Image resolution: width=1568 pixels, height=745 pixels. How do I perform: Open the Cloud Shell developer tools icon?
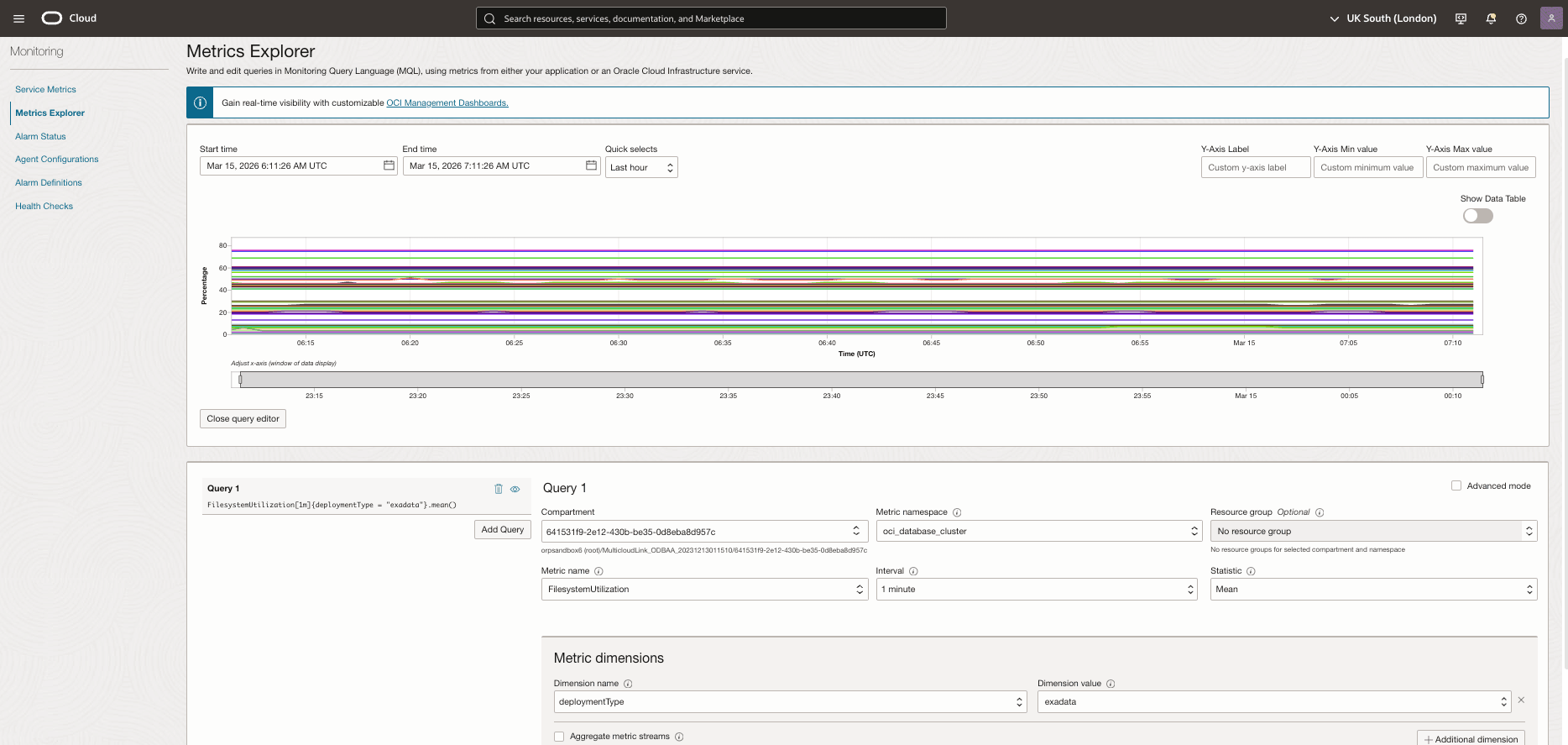1461,18
